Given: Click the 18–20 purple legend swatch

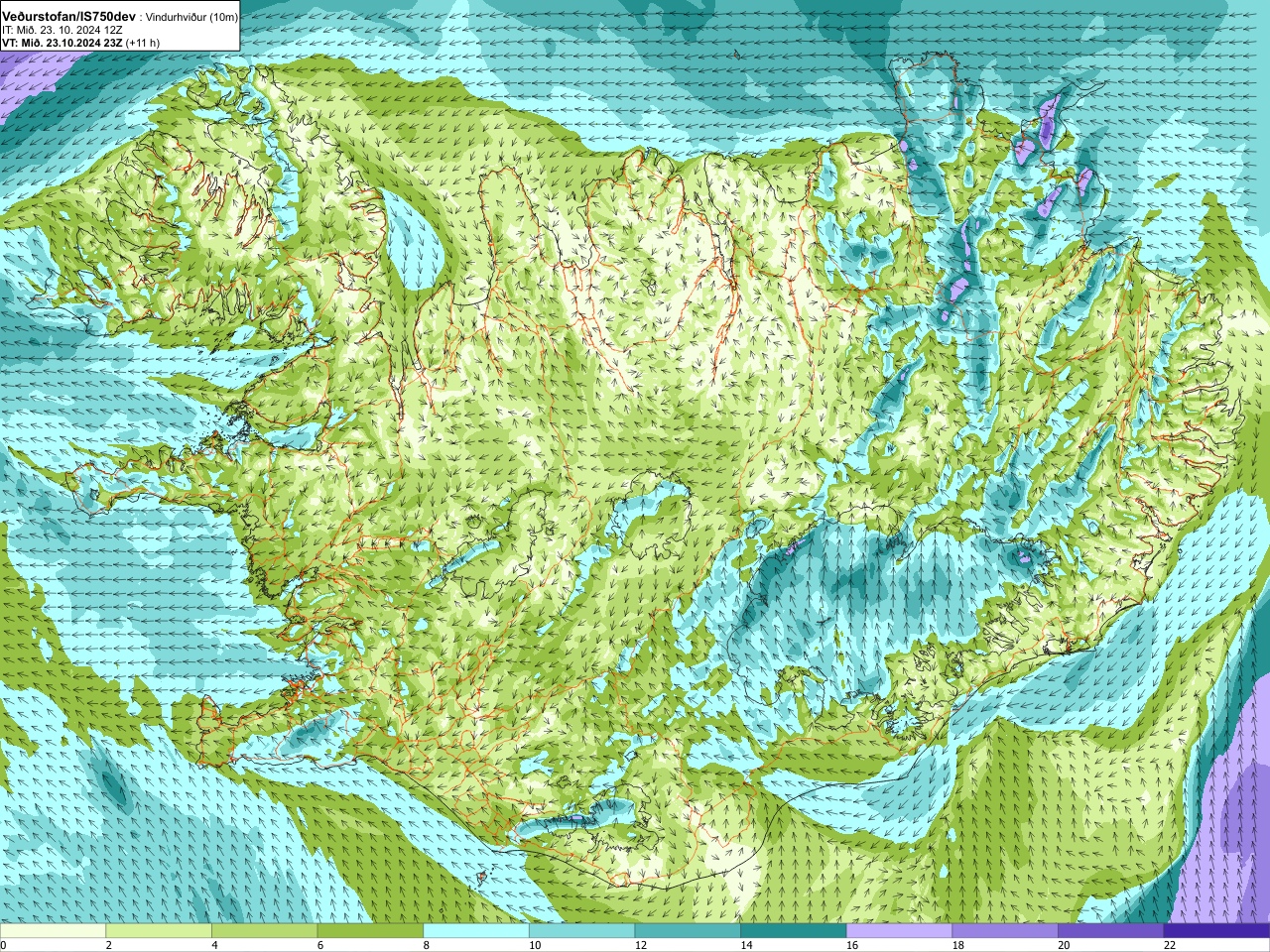Looking at the screenshot, I should click(1005, 931).
